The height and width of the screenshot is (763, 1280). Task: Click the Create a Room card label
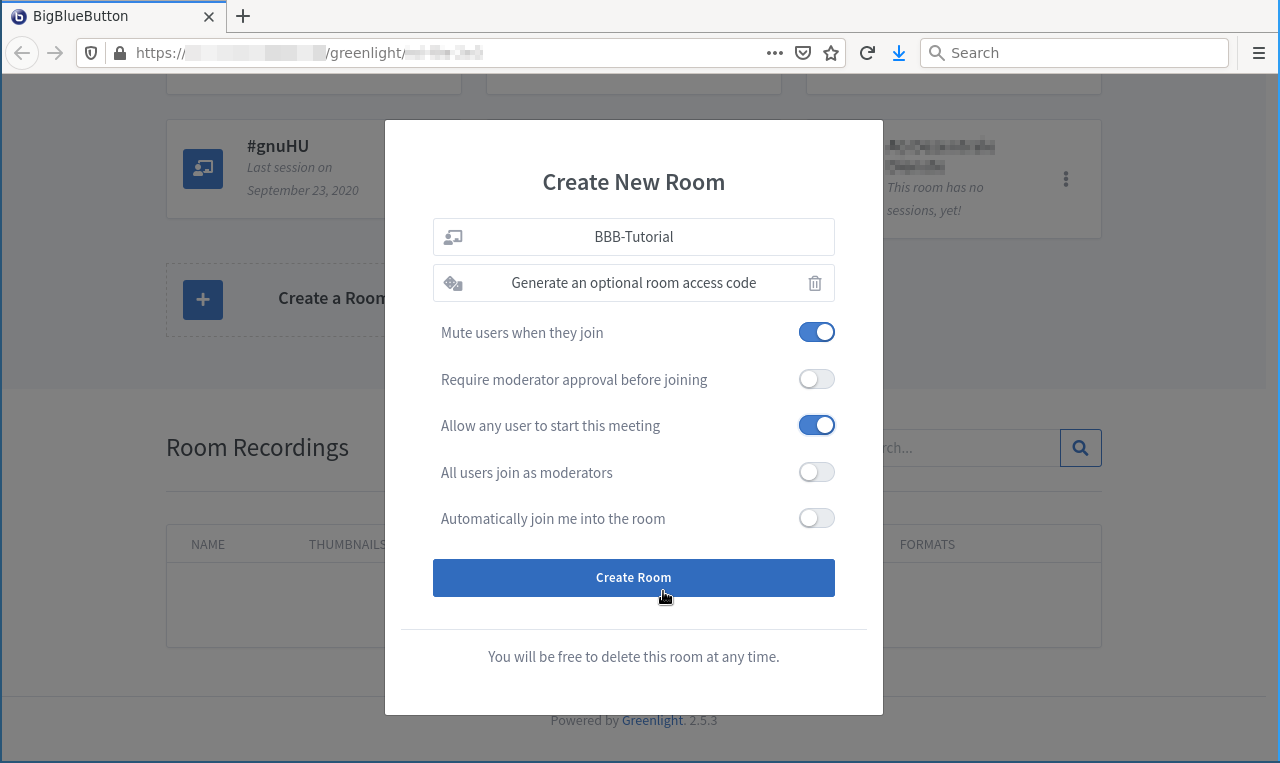(332, 298)
